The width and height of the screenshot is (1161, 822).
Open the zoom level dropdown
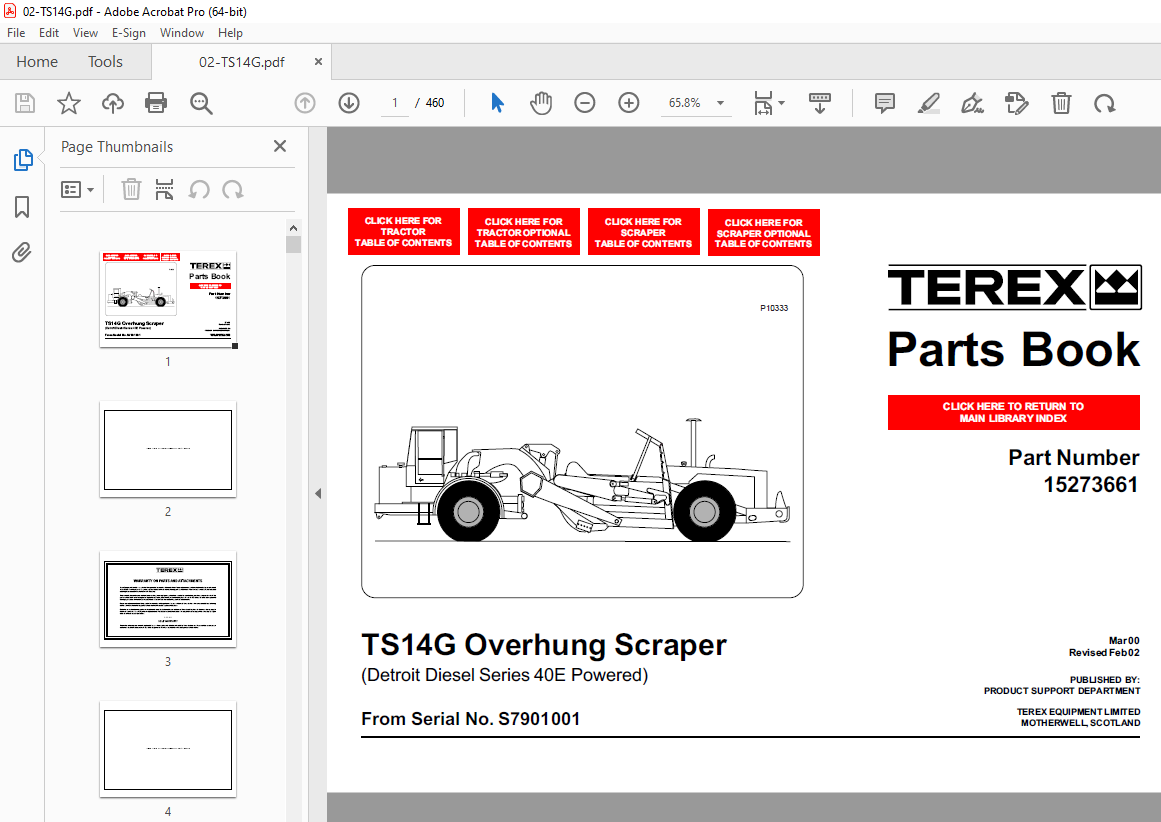pyautogui.click(x=720, y=103)
